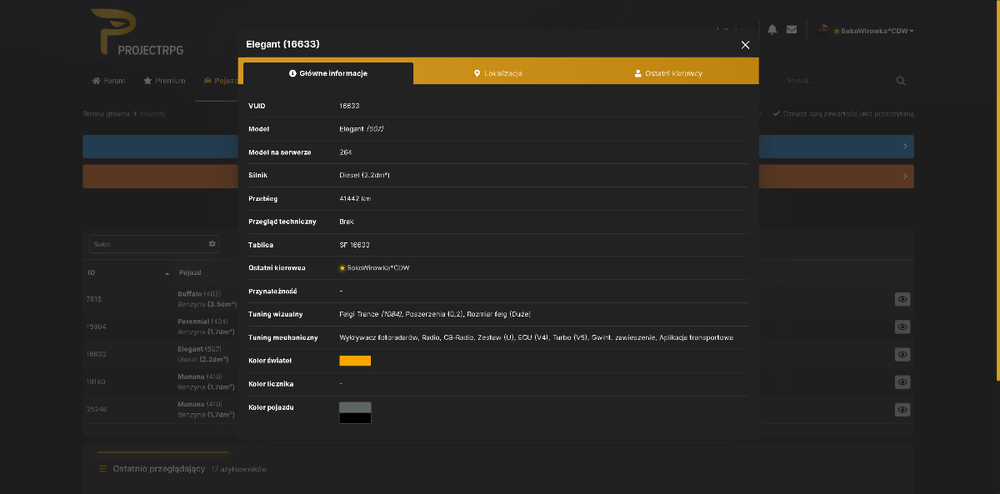View details of vehicle 19180 Manana
Viewport: 1000px width, 494px height.
pyautogui.click(x=902, y=382)
